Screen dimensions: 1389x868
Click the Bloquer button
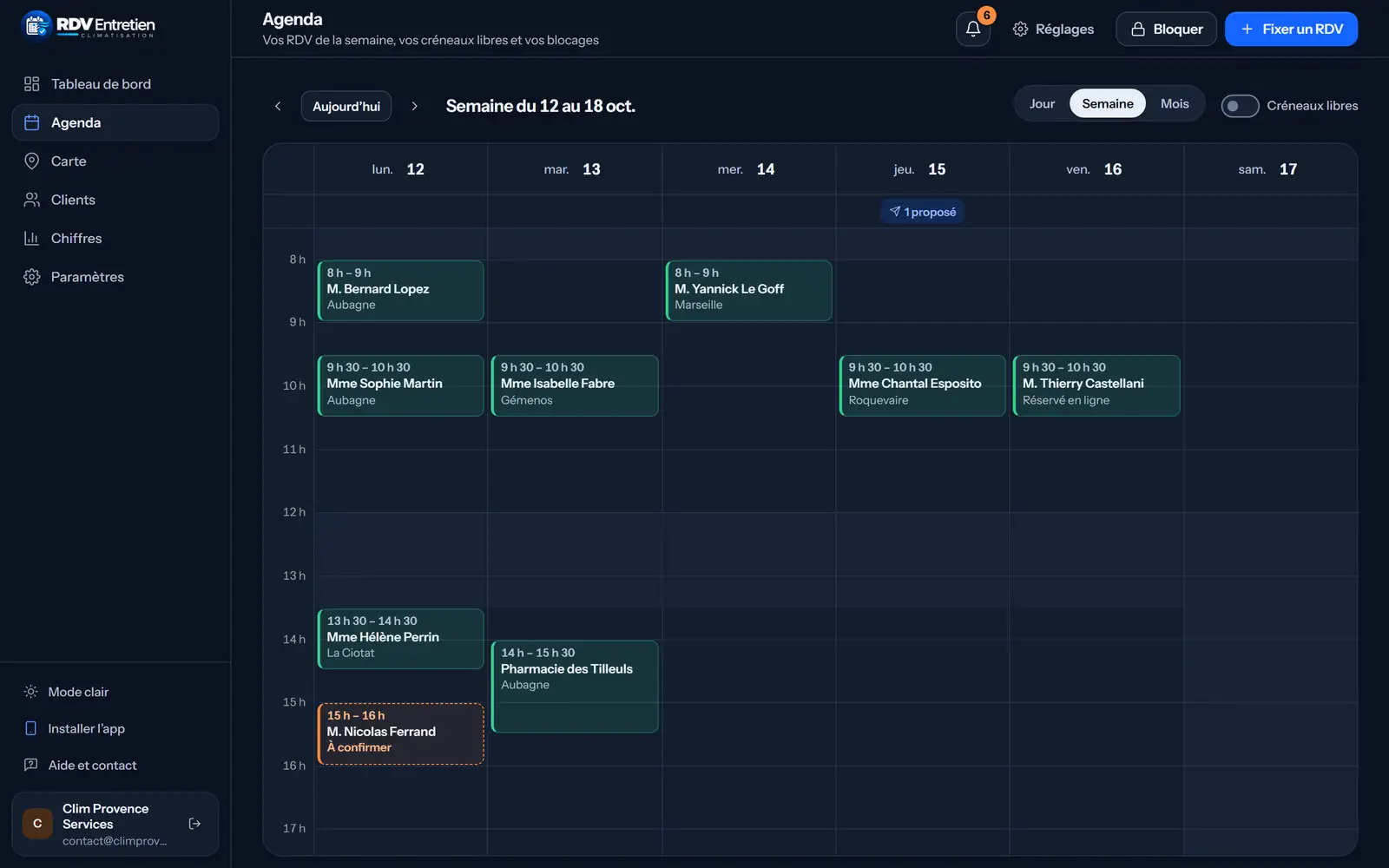(1166, 29)
